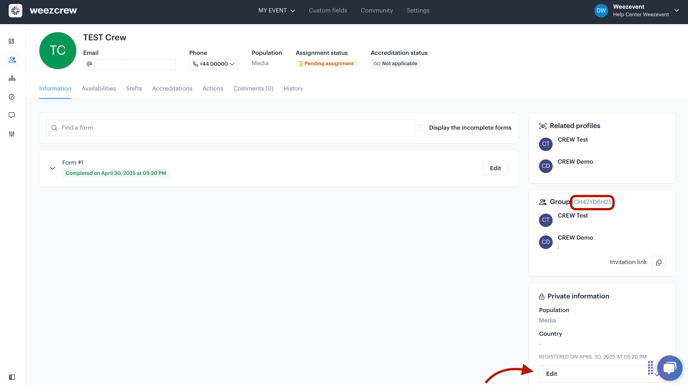688x385 pixels.
Task: Open Community menu
Action: [377, 11]
